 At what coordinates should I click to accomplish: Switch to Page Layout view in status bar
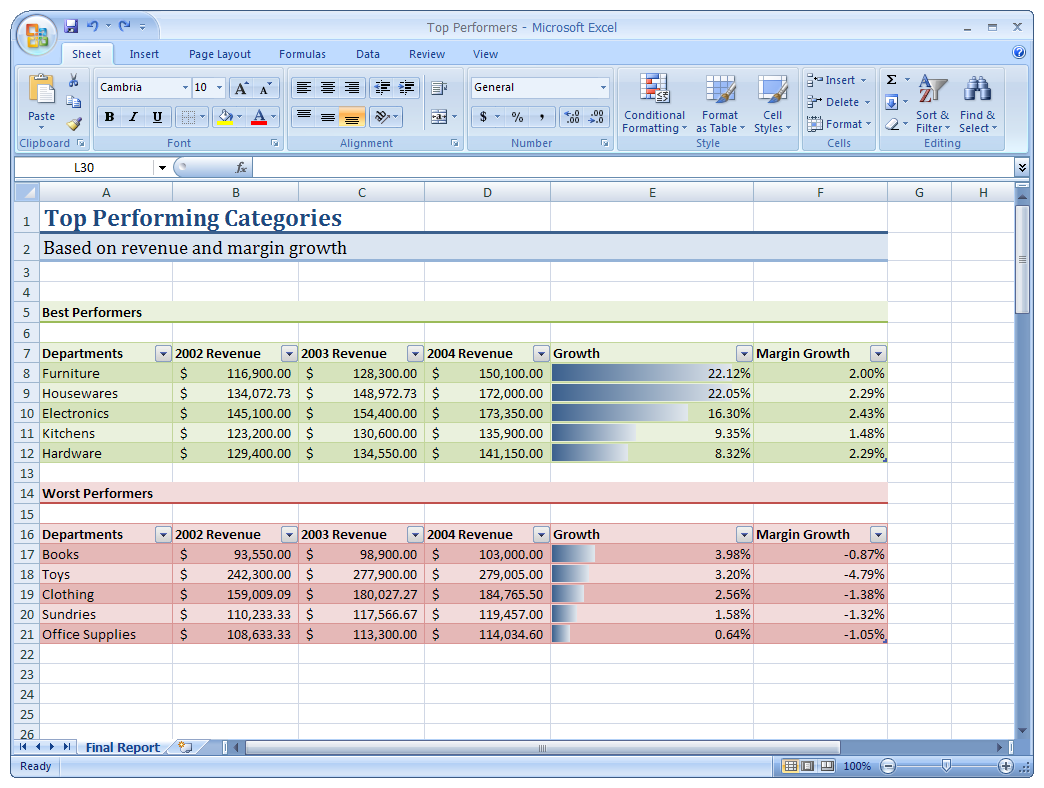[x=808, y=766]
